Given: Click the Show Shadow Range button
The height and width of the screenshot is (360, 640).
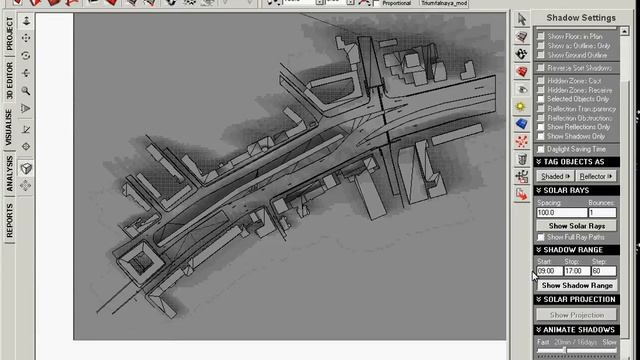Looking at the screenshot, I should 576,285.
